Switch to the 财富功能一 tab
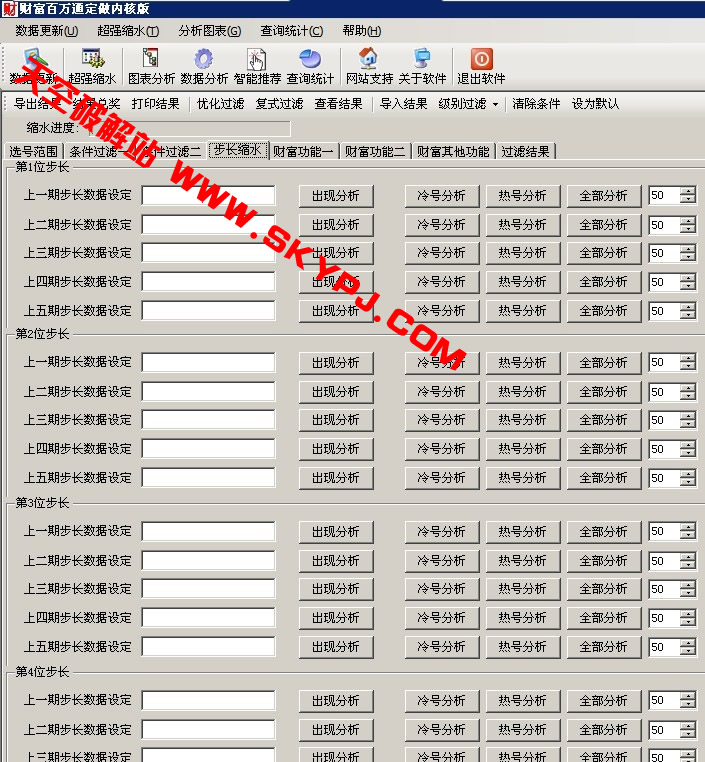 [x=303, y=152]
